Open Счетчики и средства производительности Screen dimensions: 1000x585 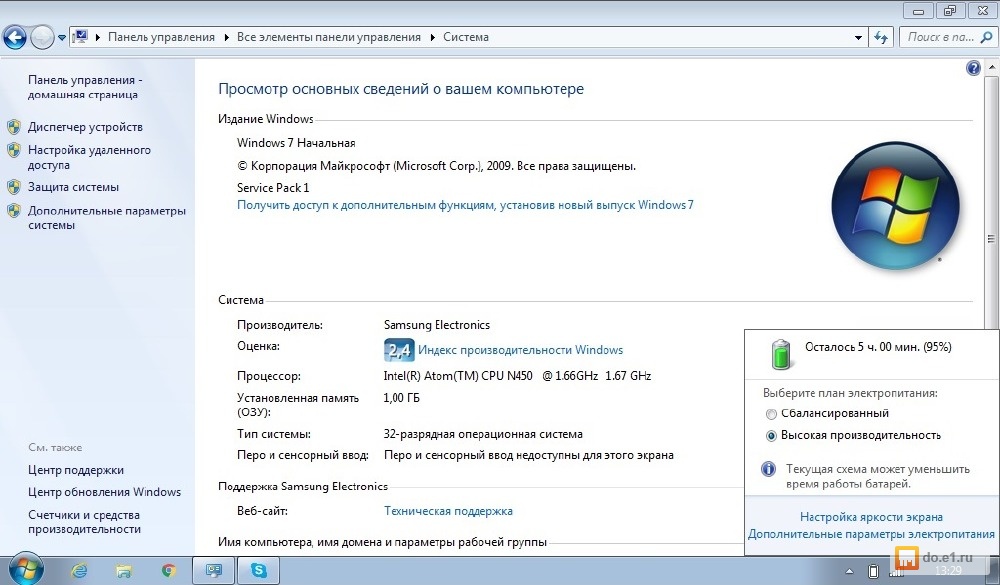(x=84, y=522)
